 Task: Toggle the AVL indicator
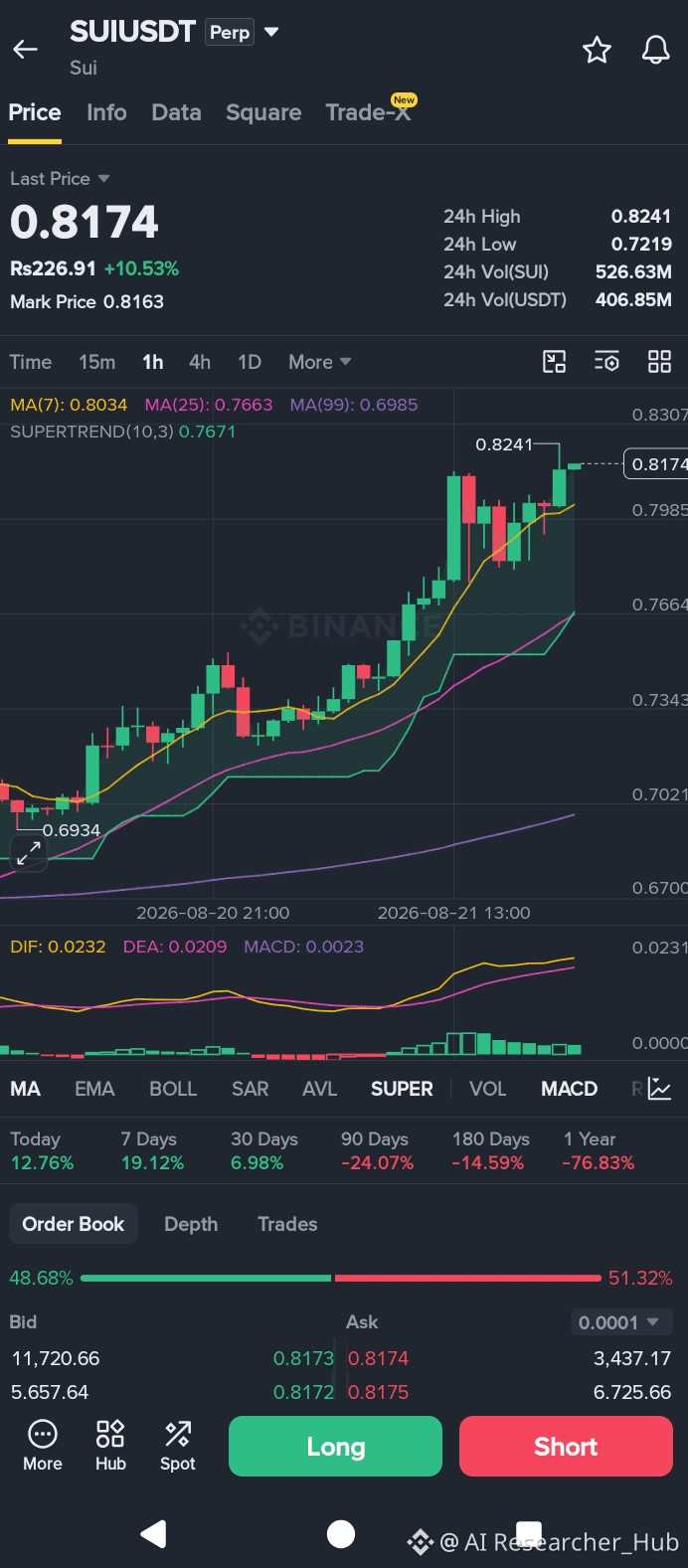pos(320,1089)
